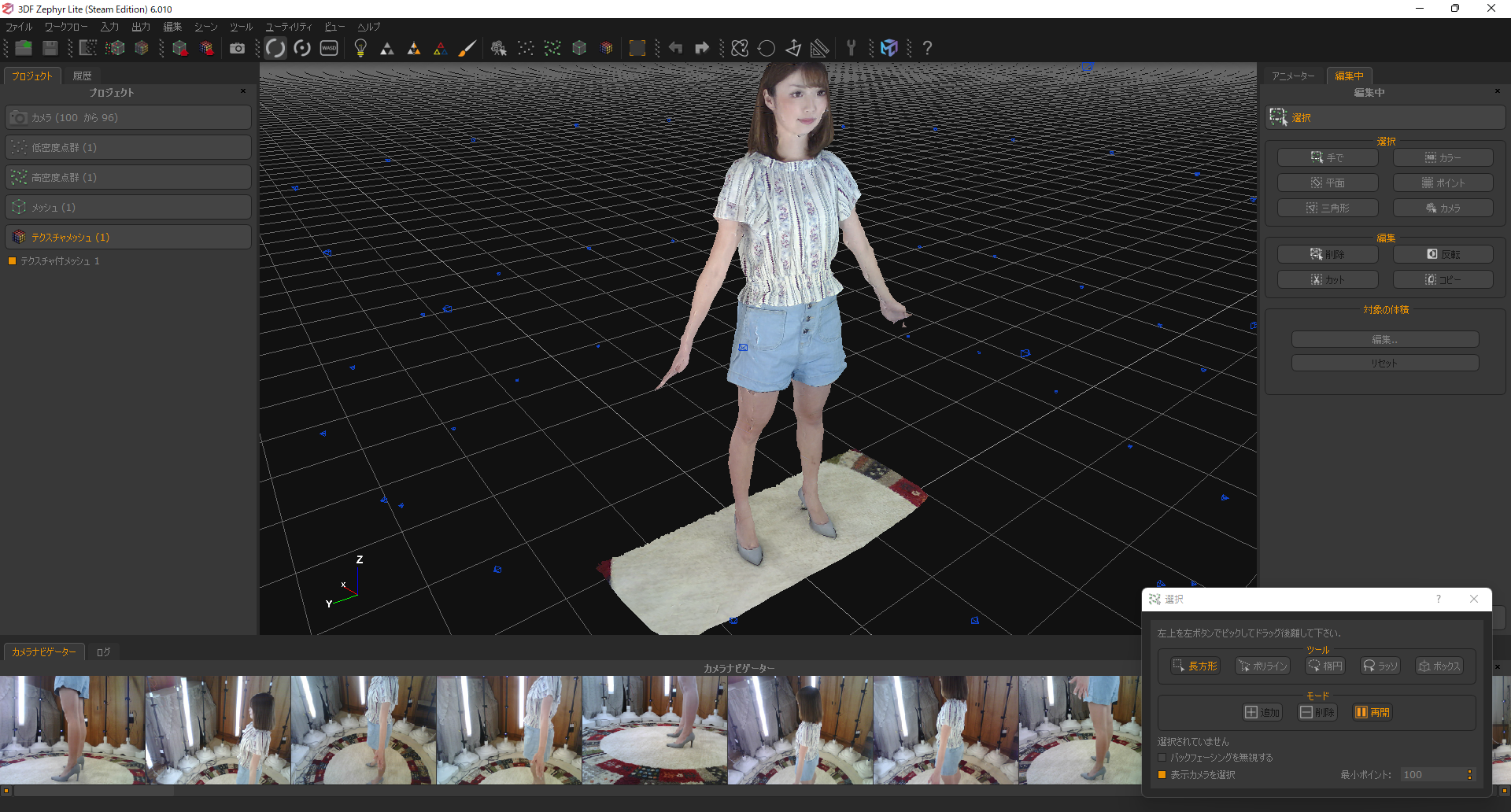Click the first camera thumbnail in navigator
1511x812 pixels.
[x=72, y=729]
